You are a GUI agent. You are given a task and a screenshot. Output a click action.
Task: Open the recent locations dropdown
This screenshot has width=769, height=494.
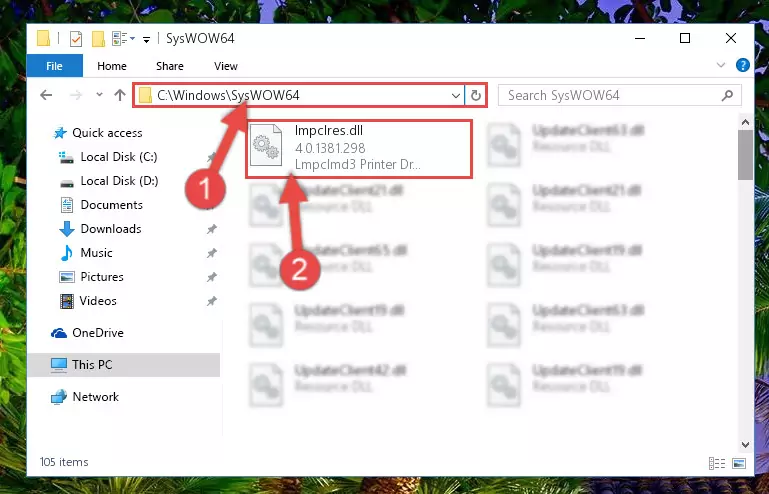click(100, 95)
